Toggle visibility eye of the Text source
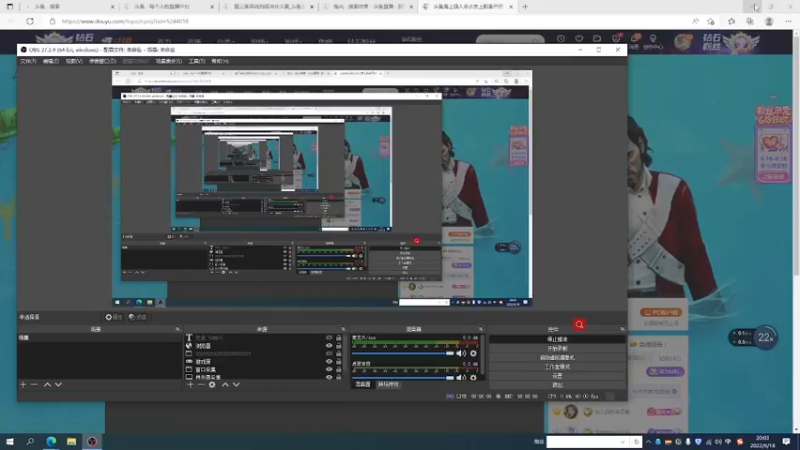800x450 pixels. tap(329, 338)
